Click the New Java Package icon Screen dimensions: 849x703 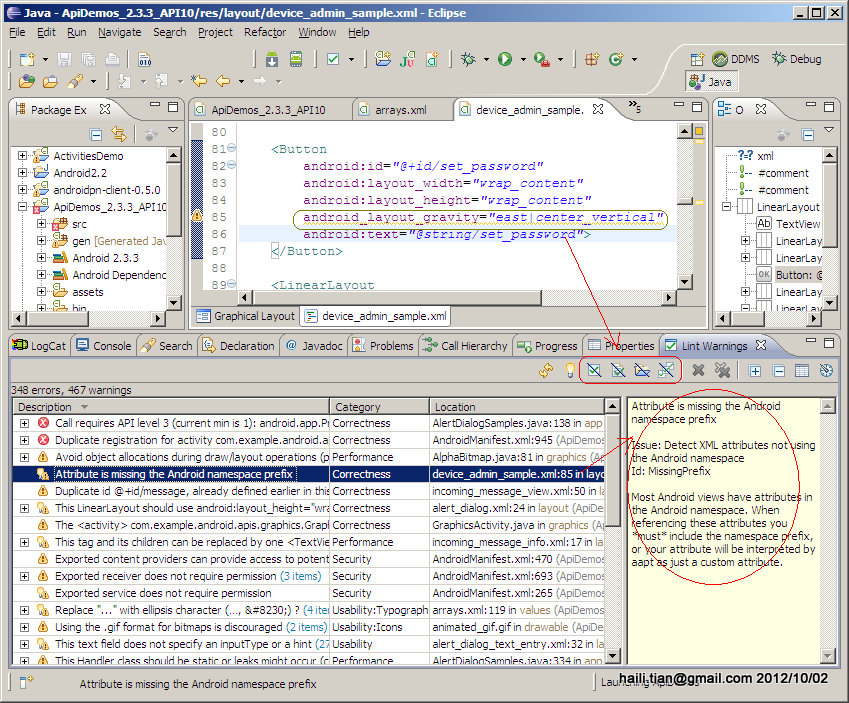click(592, 59)
